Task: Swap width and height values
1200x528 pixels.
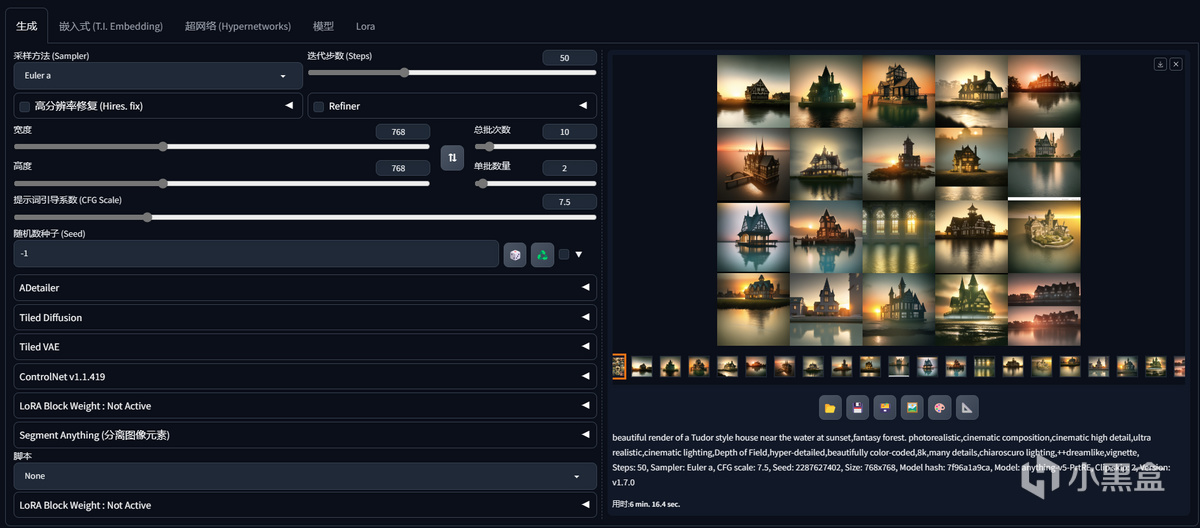Action: pos(452,157)
